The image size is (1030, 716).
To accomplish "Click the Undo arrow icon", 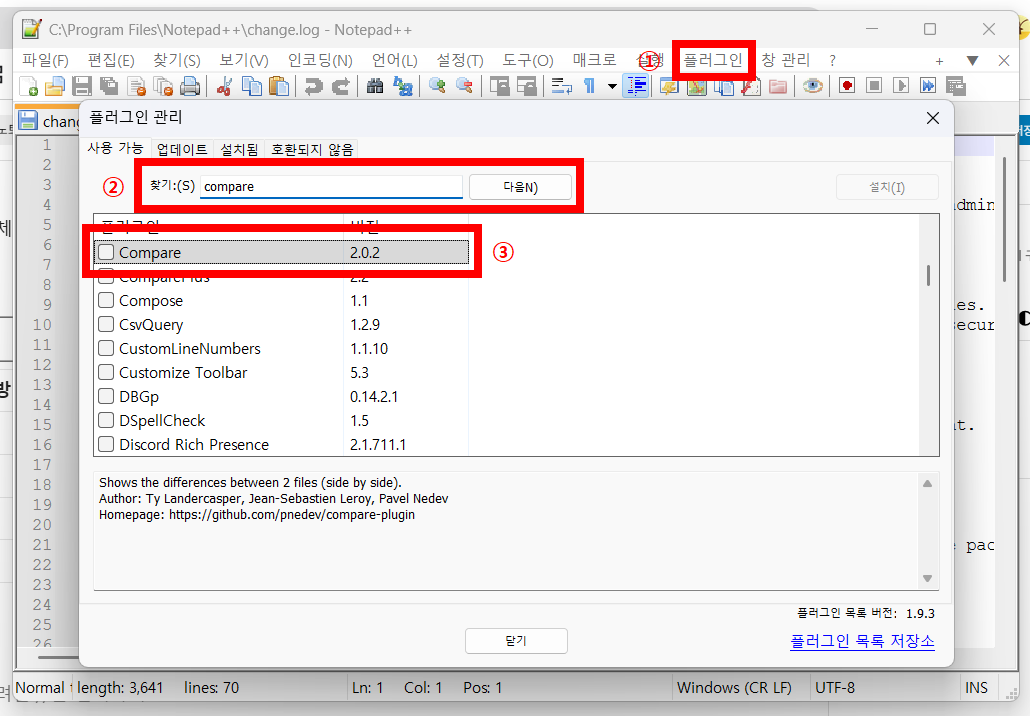I will point(313,86).
